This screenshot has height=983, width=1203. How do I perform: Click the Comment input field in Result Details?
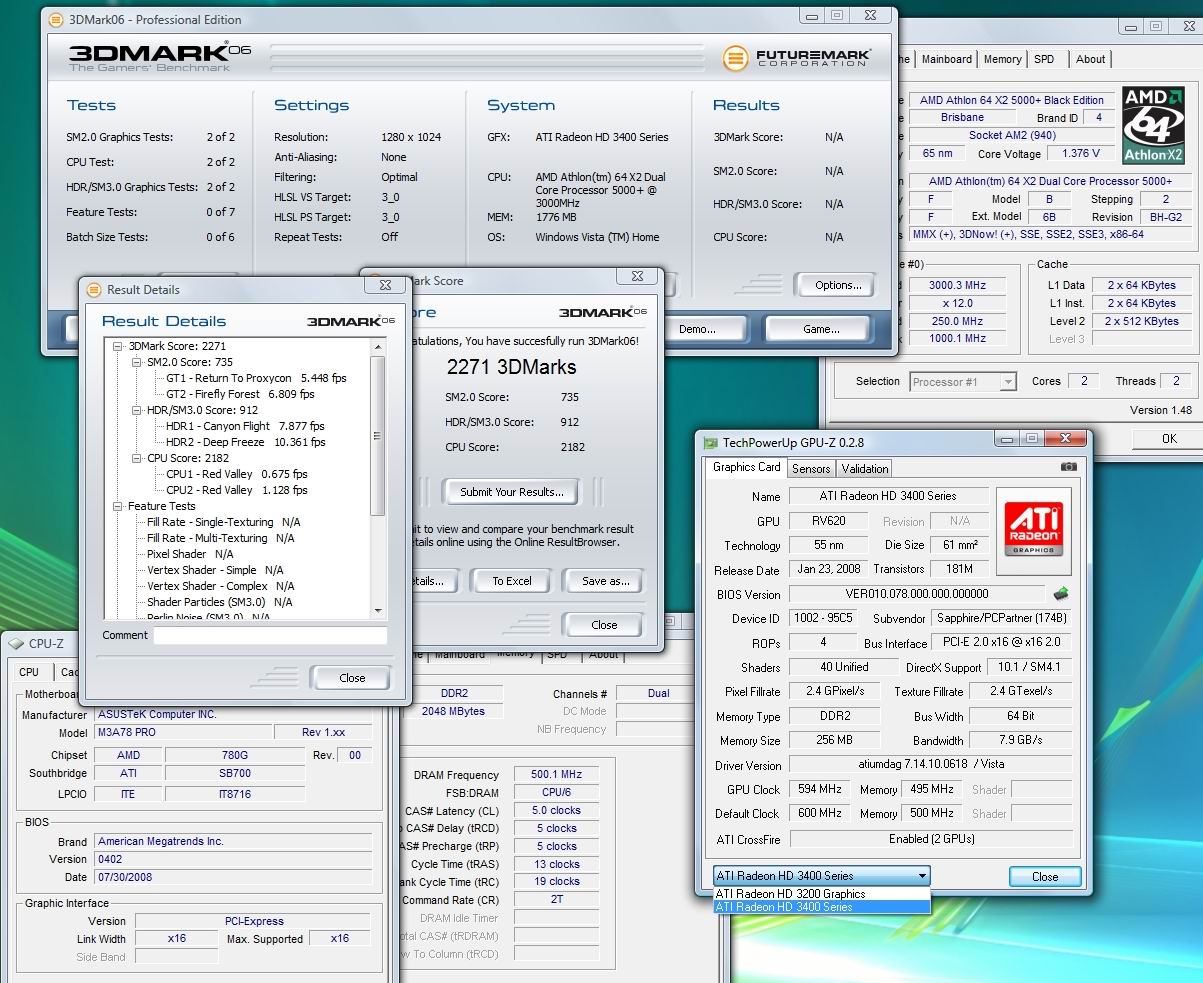270,635
